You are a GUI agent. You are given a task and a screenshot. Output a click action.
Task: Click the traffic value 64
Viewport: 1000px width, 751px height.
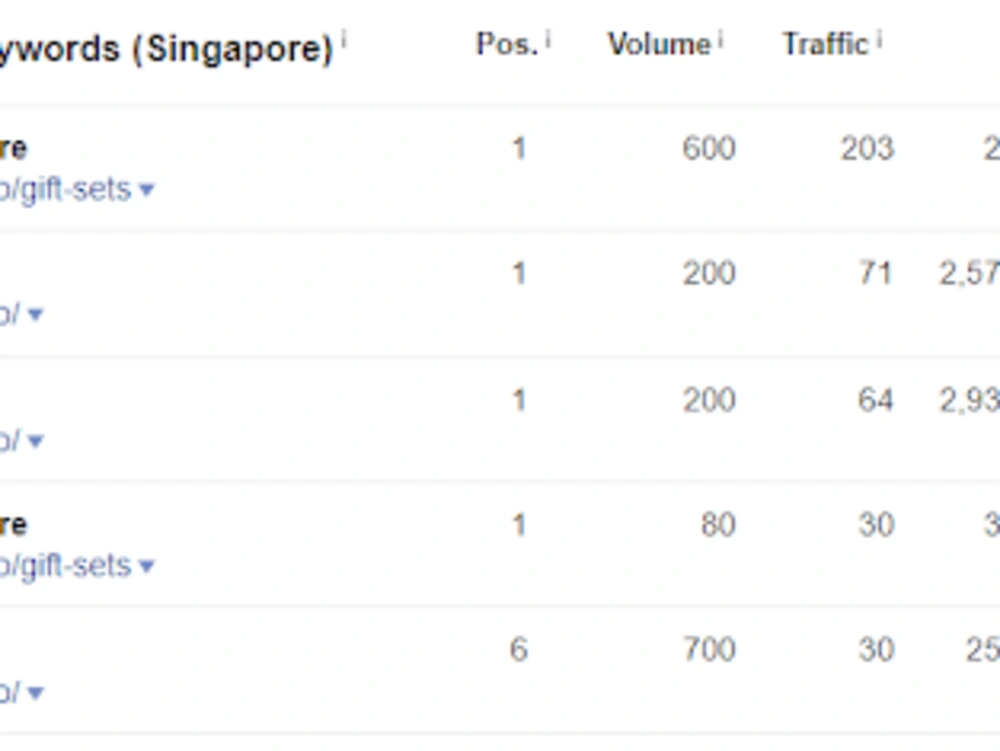875,400
